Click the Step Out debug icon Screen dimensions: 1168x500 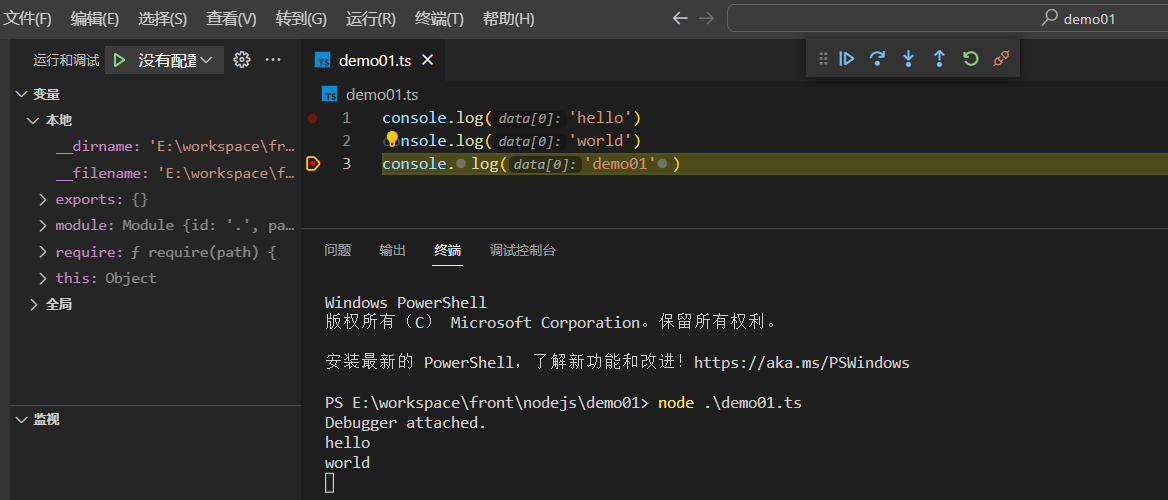tap(939, 59)
